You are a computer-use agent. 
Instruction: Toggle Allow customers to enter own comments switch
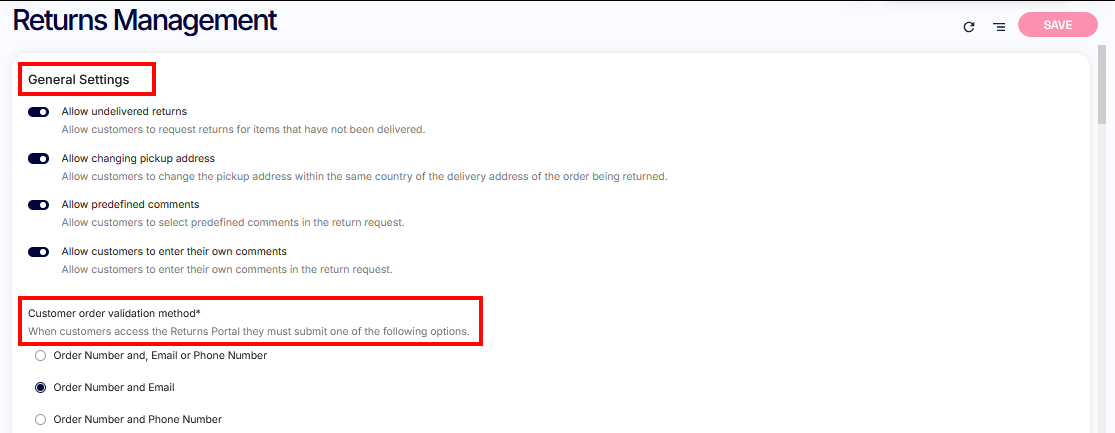coord(39,251)
